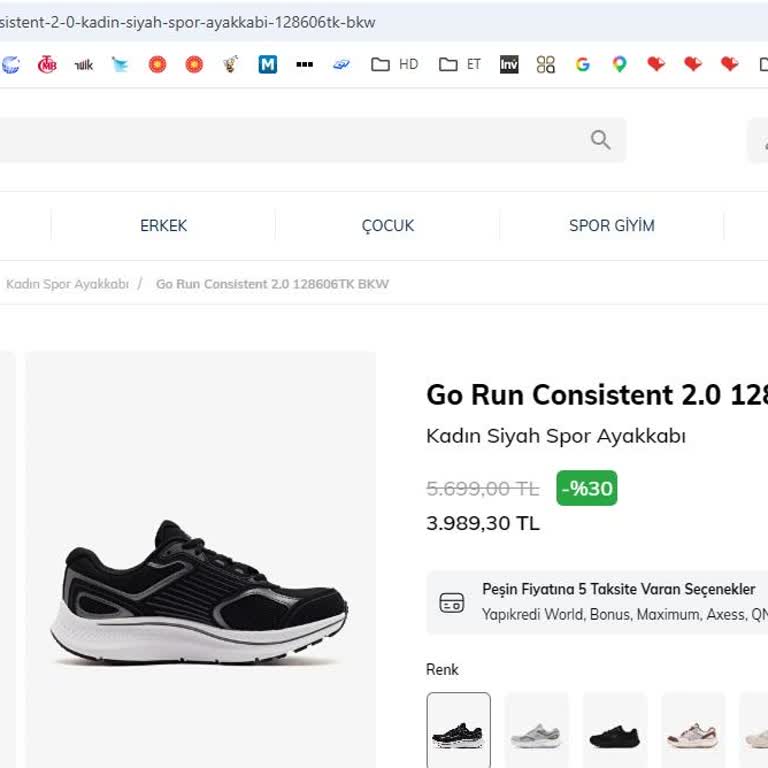Screen dimensions: 768x768
Task: Open the blue card-shaped bookmark icon
Action: (341, 64)
